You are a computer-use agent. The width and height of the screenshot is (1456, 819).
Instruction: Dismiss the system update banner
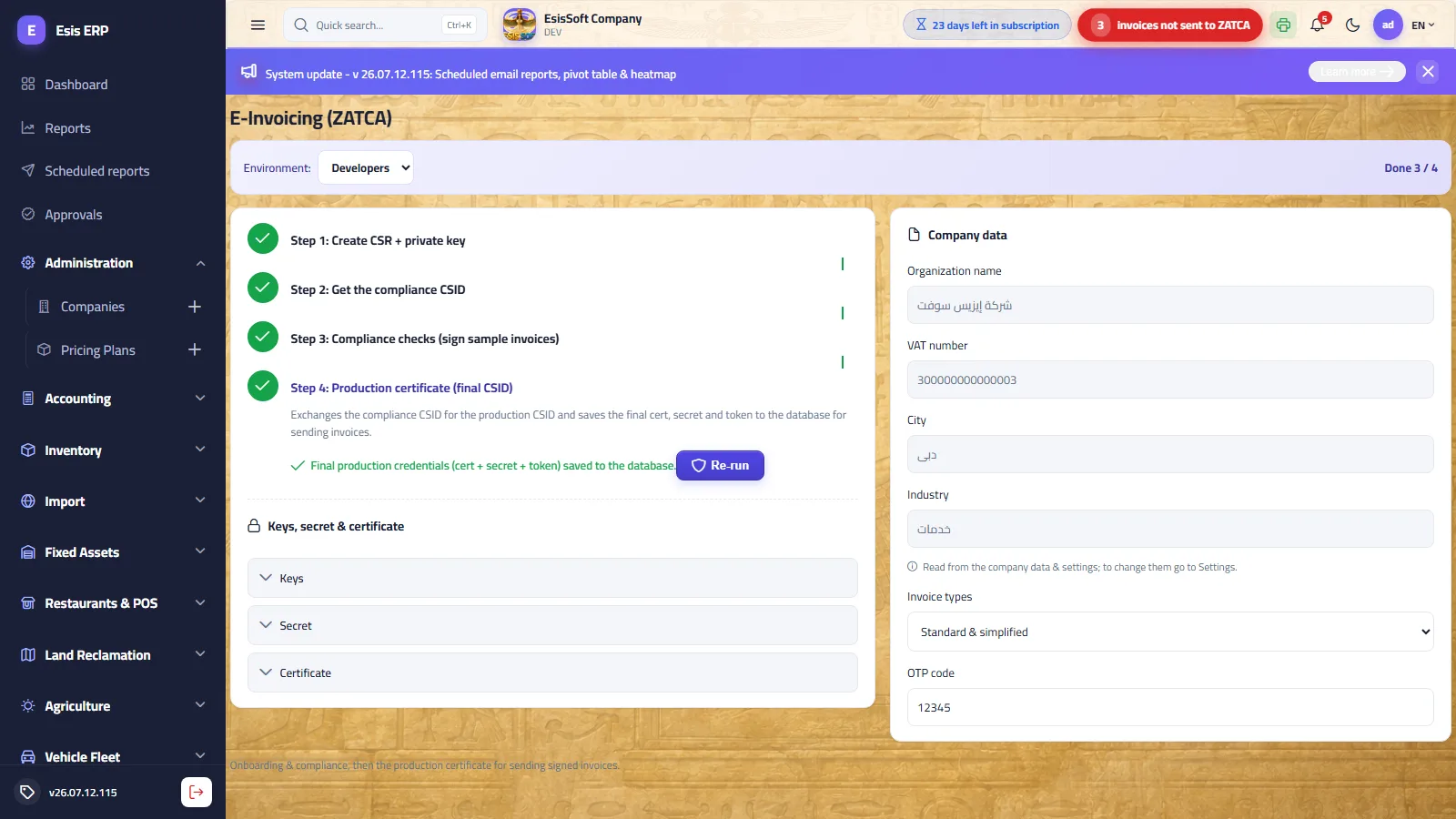1428,71
